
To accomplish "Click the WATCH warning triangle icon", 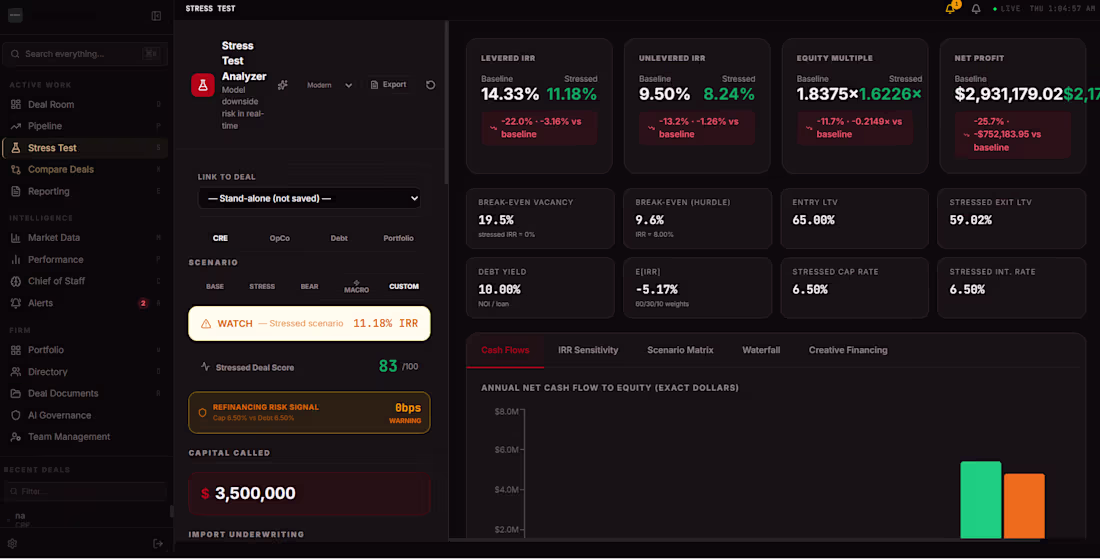I will click(206, 324).
